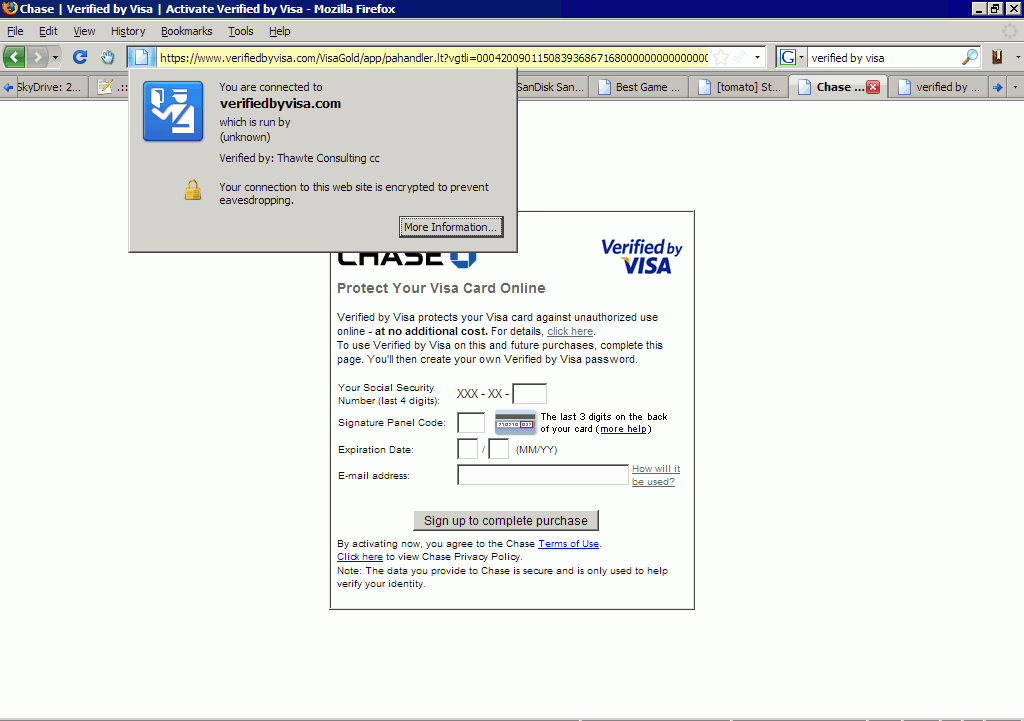Close the Chase tab with red X
1024x721 pixels.
(x=873, y=88)
